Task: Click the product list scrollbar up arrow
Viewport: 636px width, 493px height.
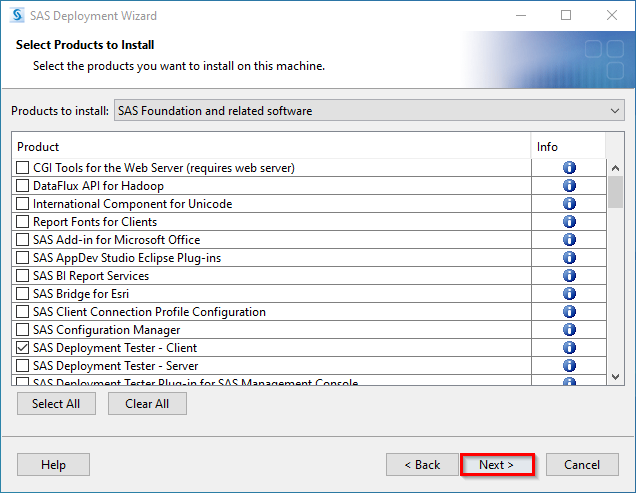Action: (615, 168)
